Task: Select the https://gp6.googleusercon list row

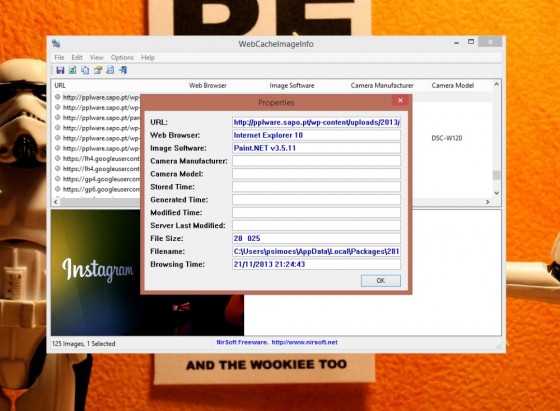Action: 97,189
